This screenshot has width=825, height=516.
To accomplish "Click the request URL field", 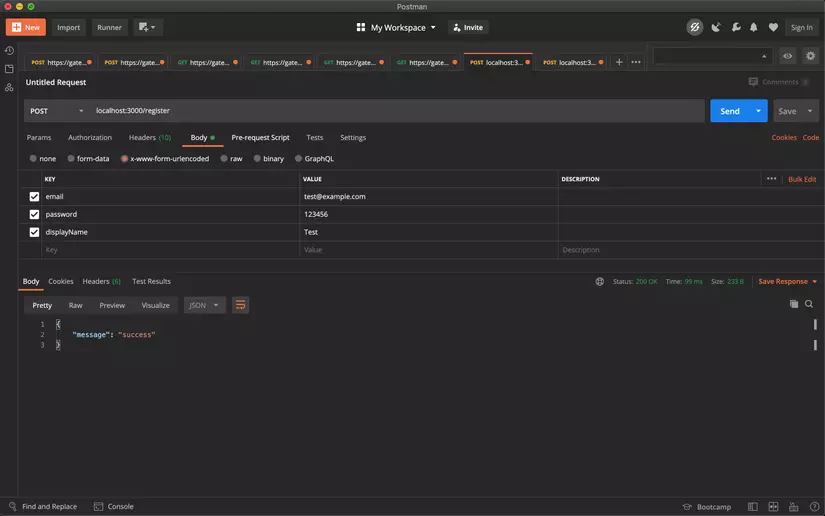I will click(398, 111).
